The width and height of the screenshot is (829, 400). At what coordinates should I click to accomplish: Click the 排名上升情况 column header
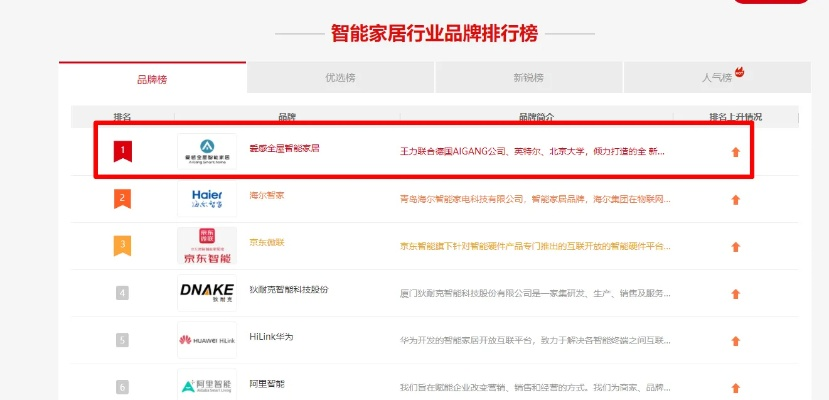pos(735,117)
